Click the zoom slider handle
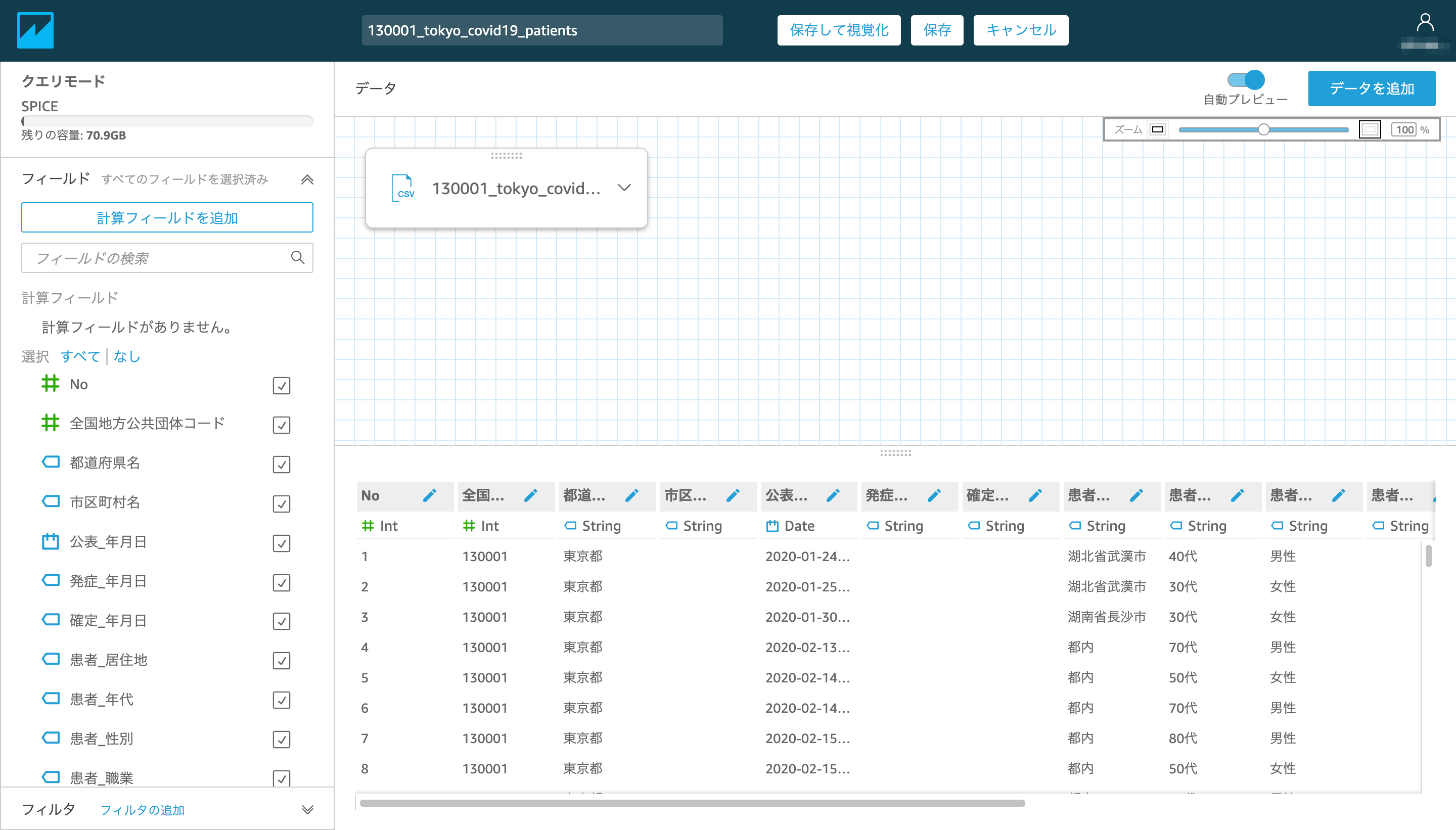The height and width of the screenshot is (830, 1456). click(x=1264, y=129)
